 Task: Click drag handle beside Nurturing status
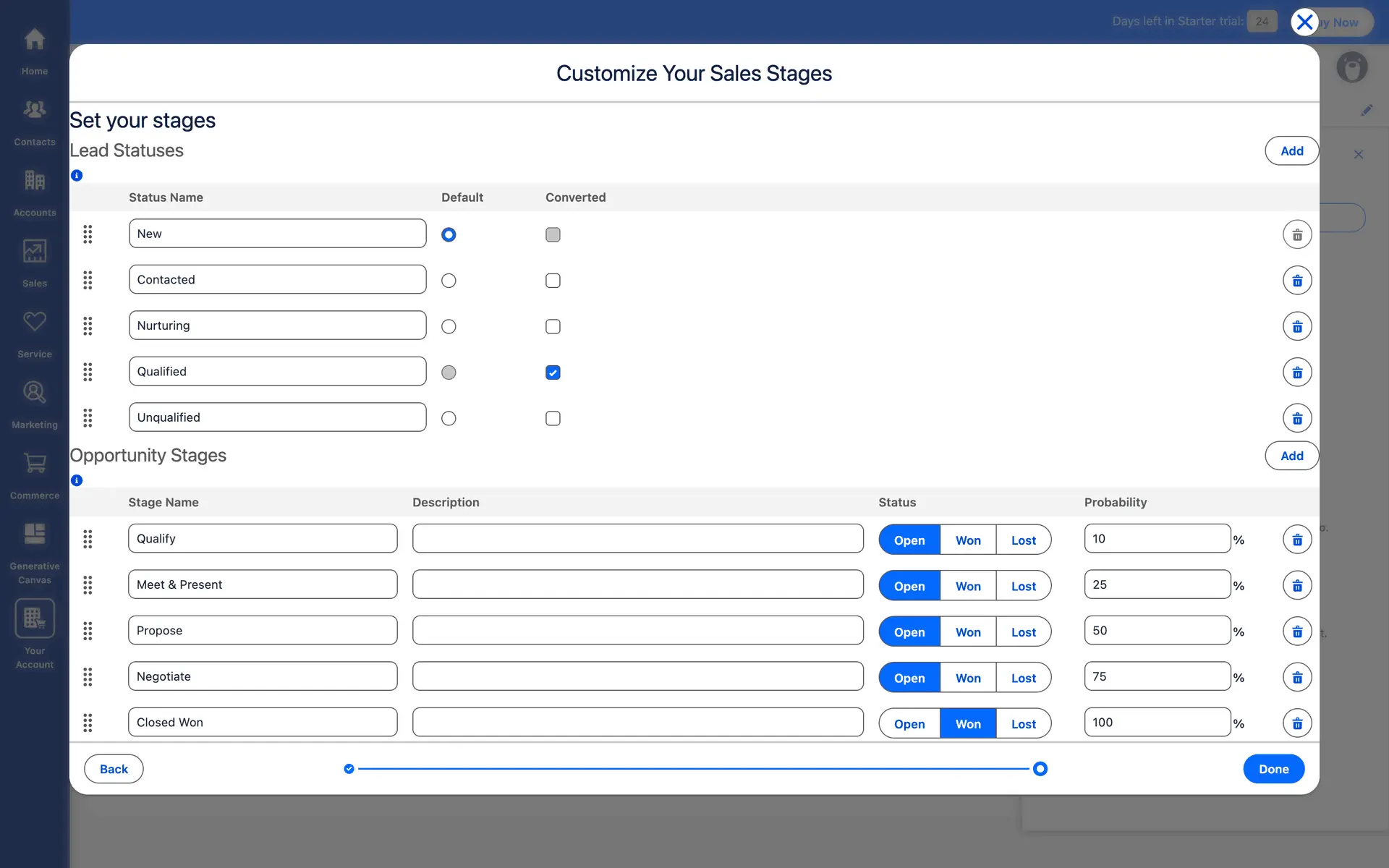click(x=88, y=326)
